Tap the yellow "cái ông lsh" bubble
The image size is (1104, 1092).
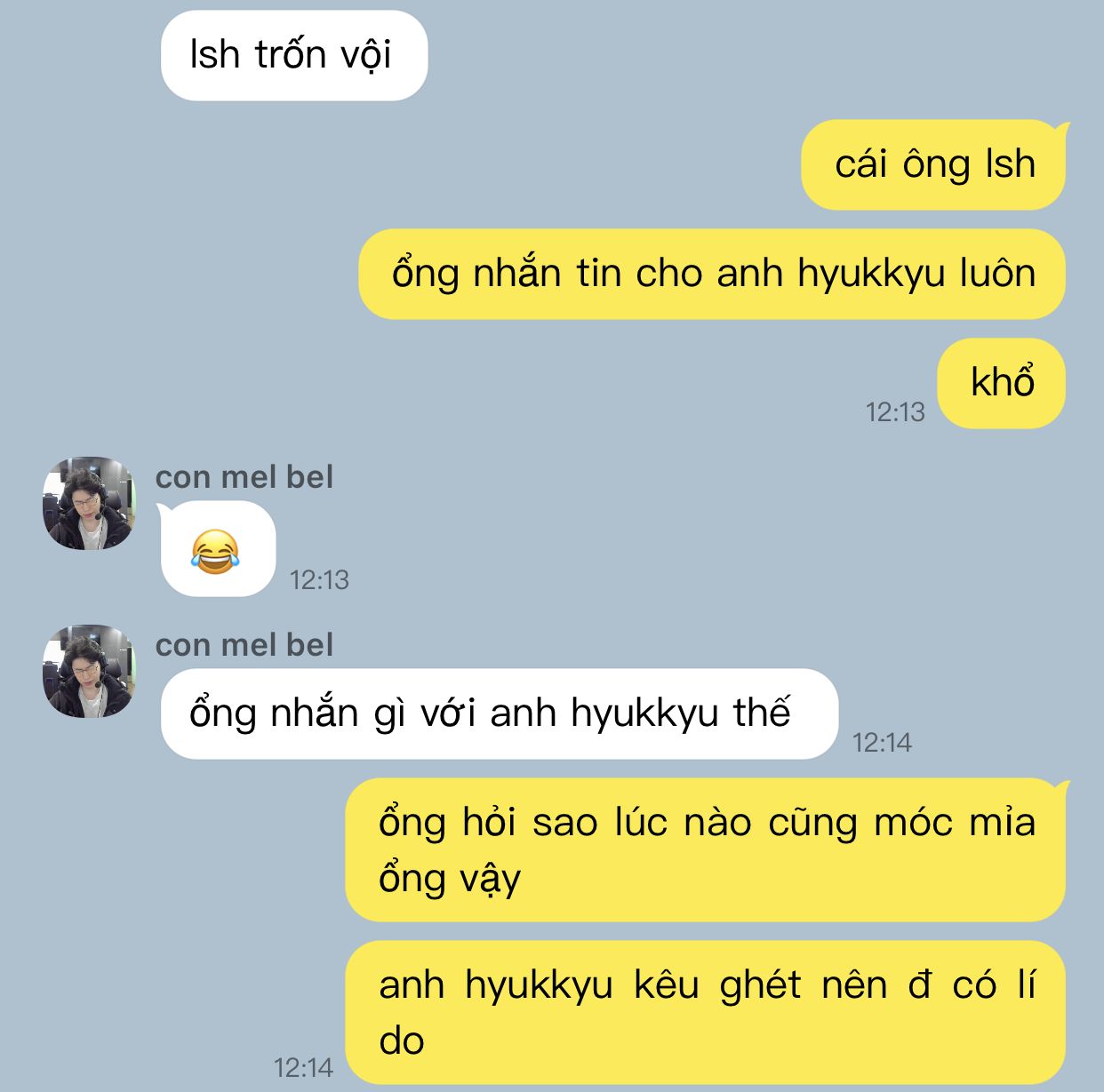933,164
